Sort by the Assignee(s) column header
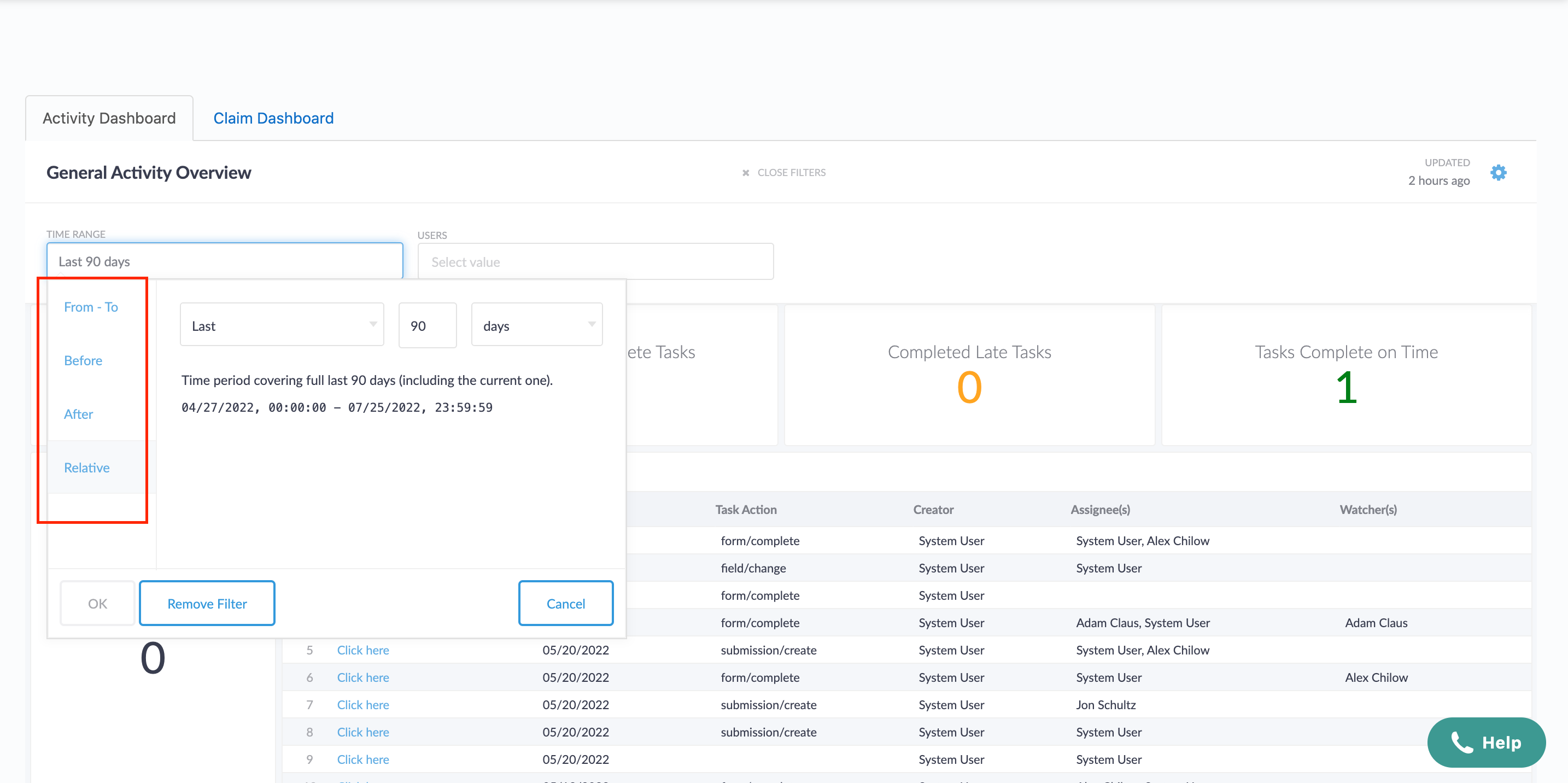Viewport: 1568px width, 783px height. point(1100,510)
